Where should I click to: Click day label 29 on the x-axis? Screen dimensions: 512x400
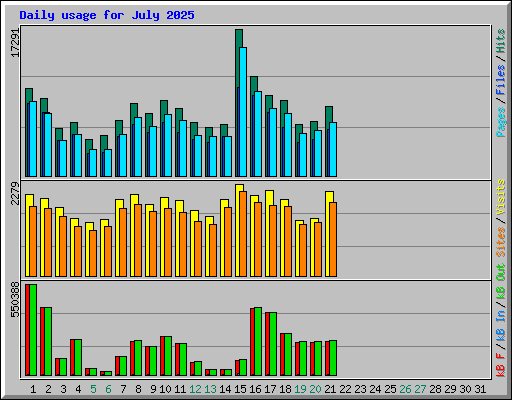pyautogui.click(x=450, y=389)
